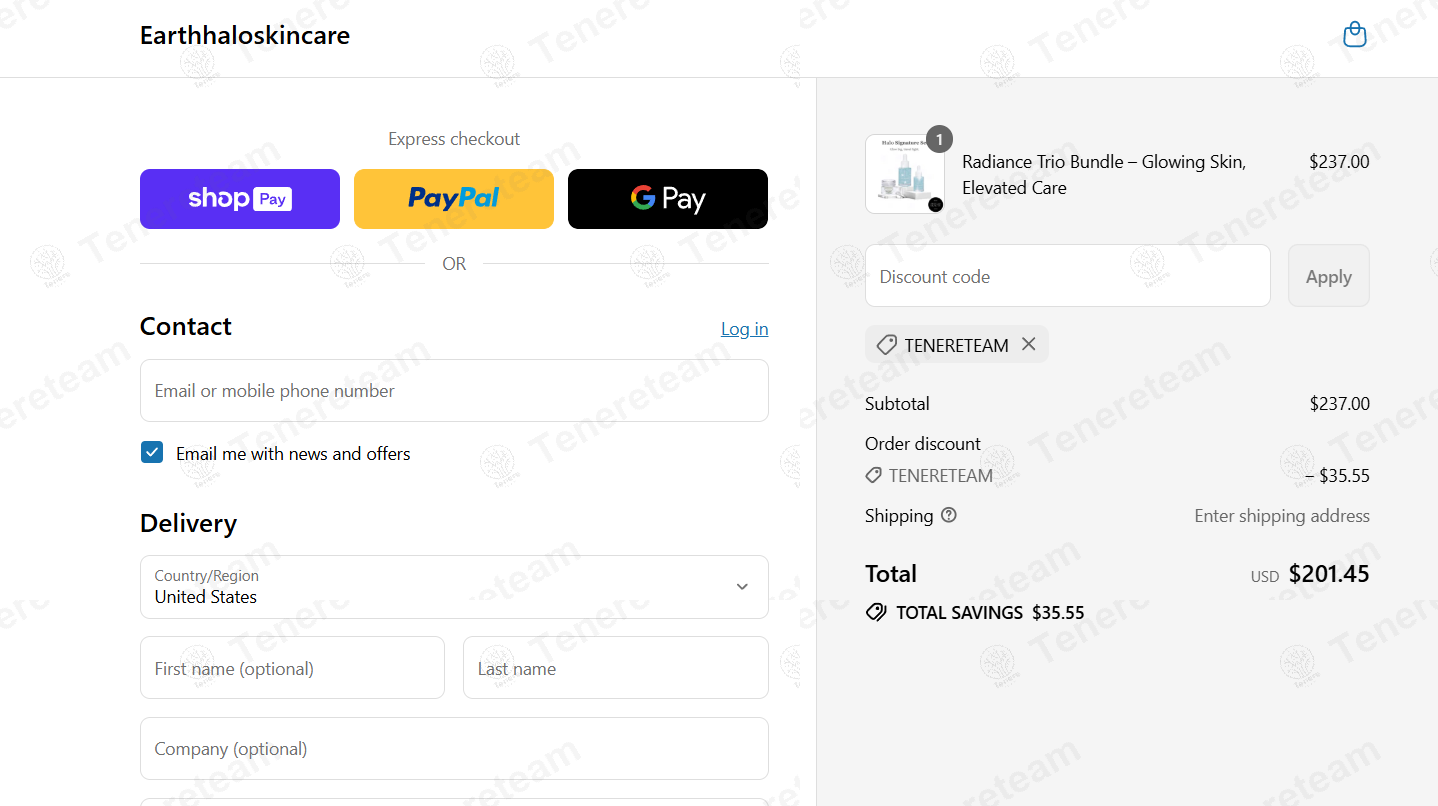Pay with Google Pay express checkout
The image size is (1438, 806).
tap(668, 199)
